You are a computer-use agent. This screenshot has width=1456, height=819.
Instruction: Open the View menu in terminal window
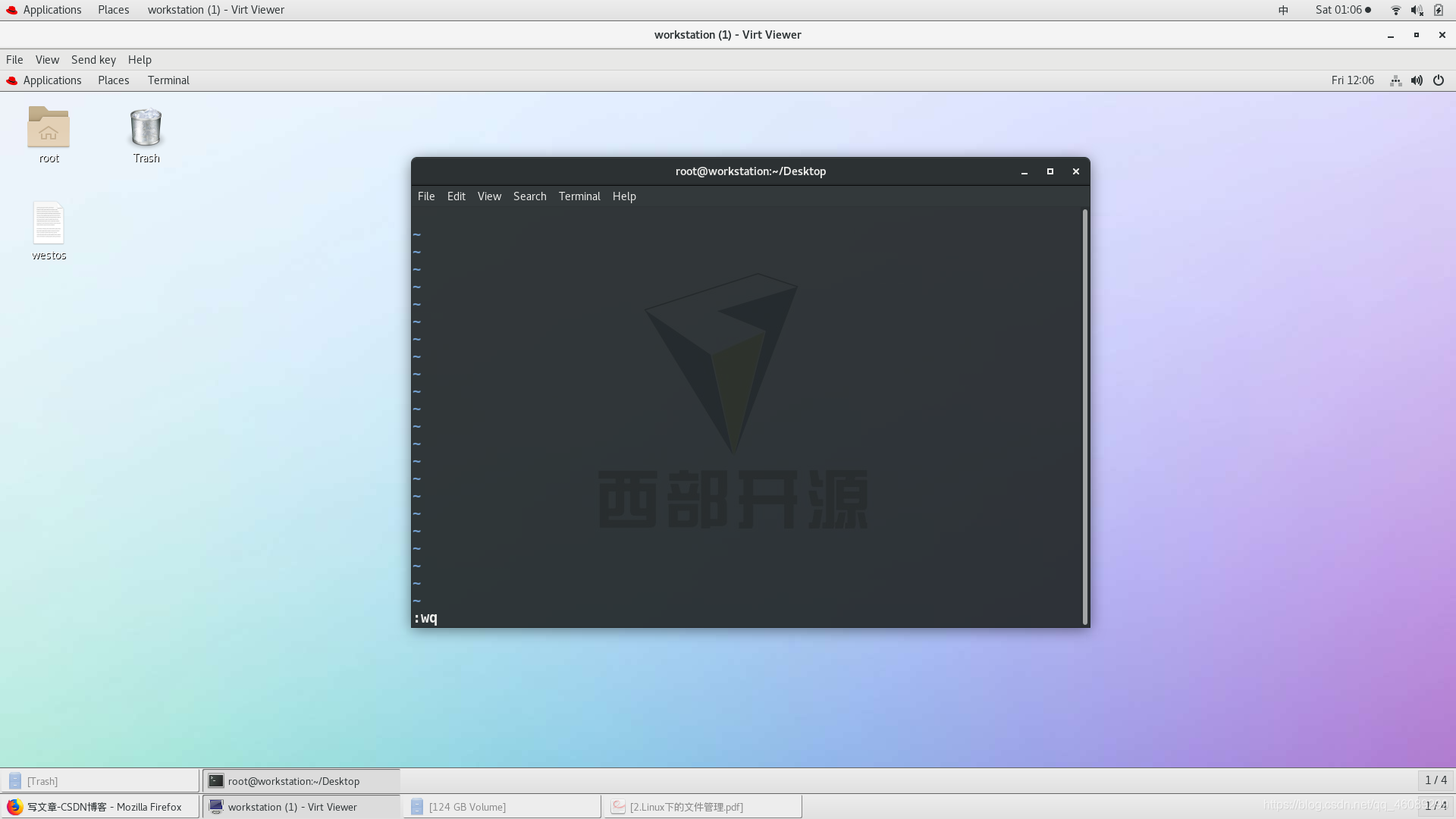tap(489, 196)
